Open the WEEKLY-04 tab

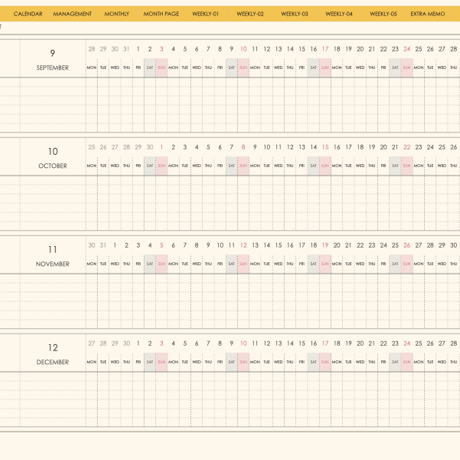[339, 14]
